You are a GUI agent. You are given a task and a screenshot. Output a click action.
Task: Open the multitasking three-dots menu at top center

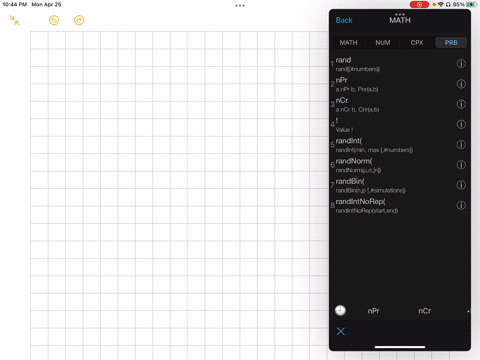click(x=240, y=6)
